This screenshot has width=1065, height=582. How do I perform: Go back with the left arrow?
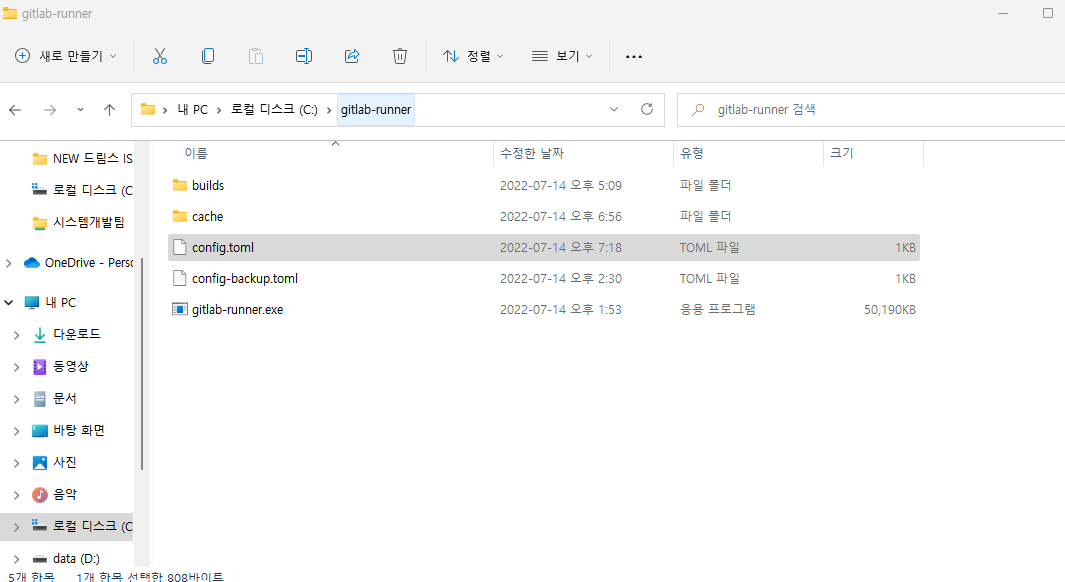tap(15, 109)
